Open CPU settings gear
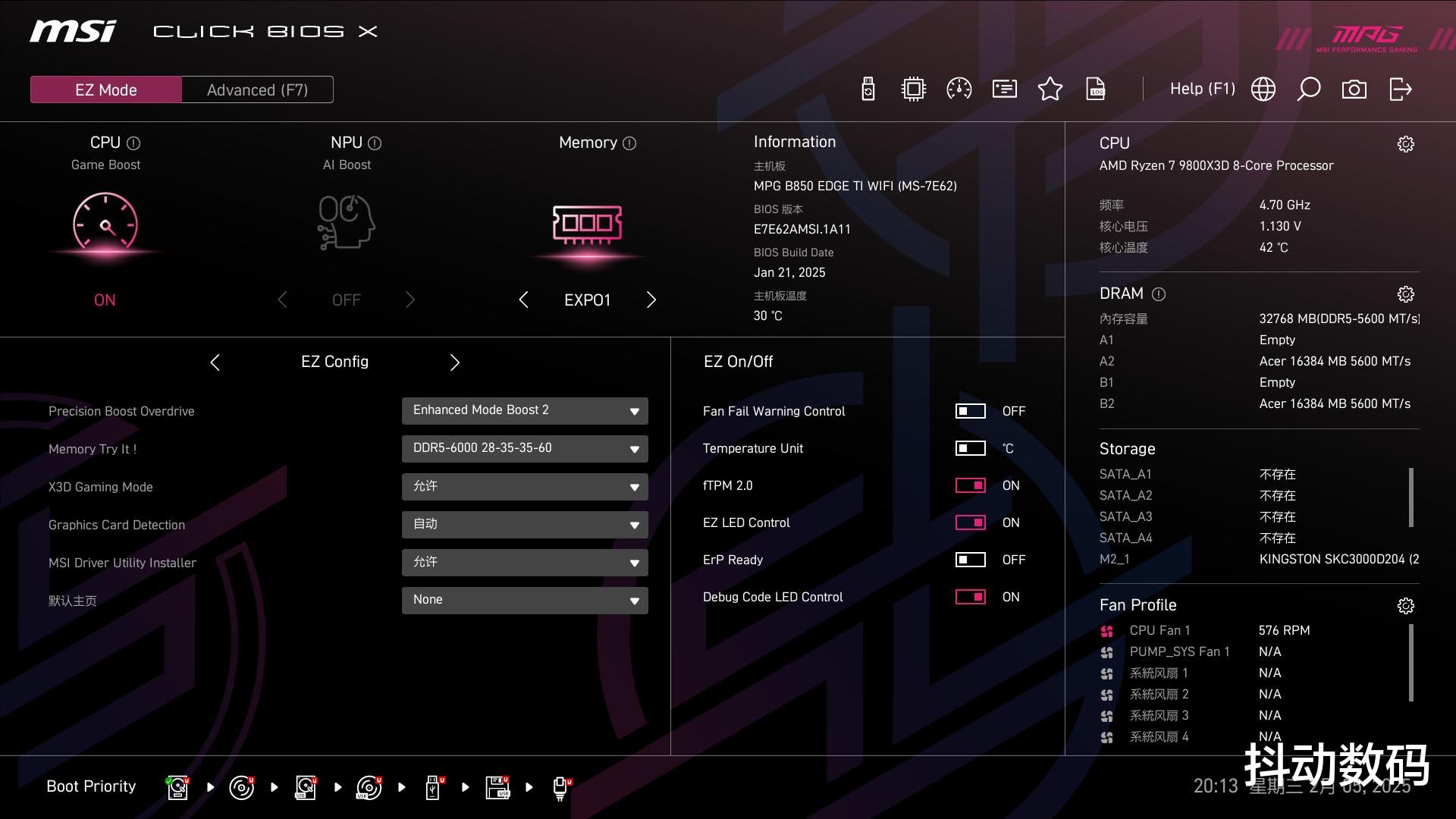1456x819 pixels. 1406,144
